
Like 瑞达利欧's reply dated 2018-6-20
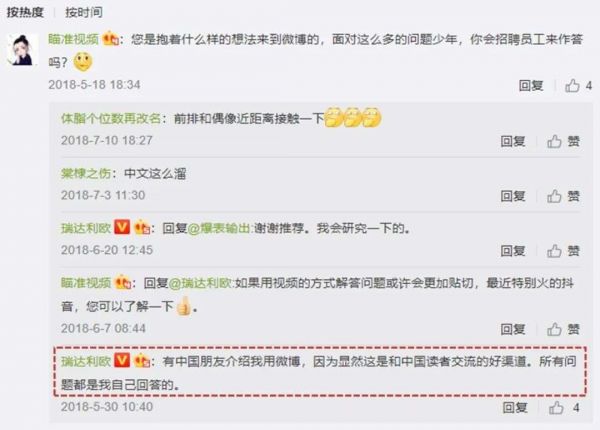click(x=563, y=251)
